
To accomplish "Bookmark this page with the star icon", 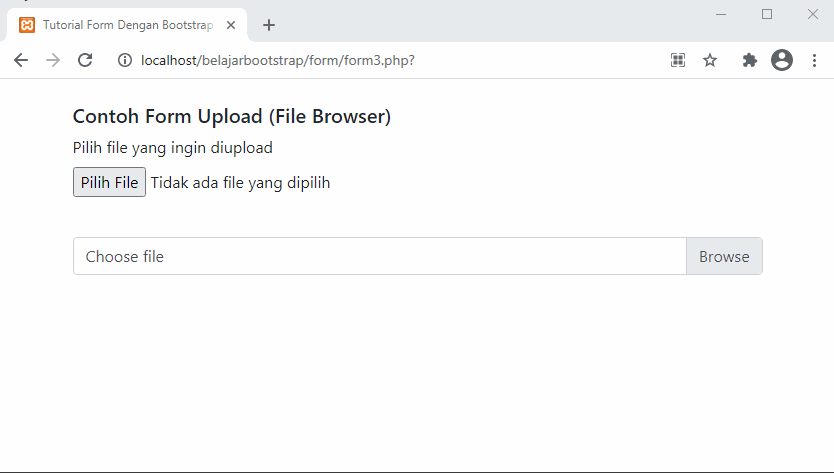I will click(710, 60).
